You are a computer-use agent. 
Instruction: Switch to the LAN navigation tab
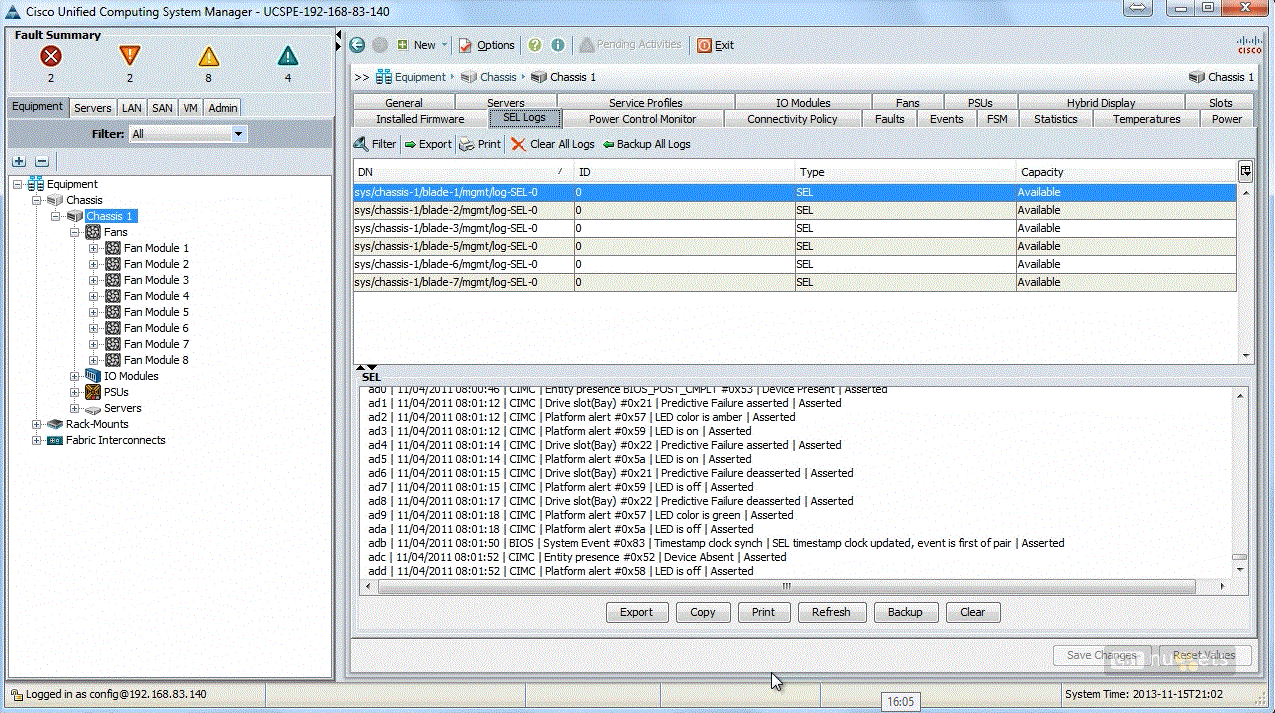[x=132, y=108]
